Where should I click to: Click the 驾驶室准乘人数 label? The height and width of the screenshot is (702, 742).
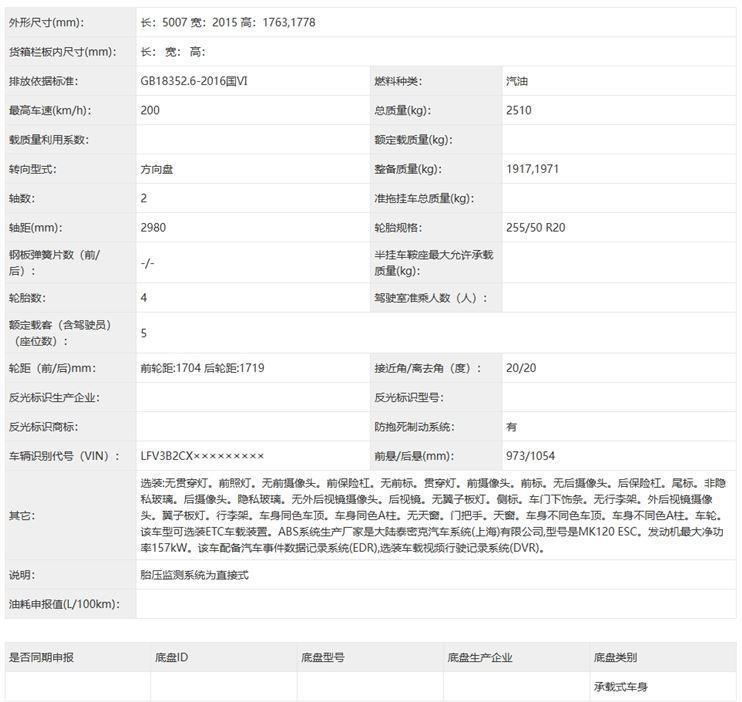(431, 298)
